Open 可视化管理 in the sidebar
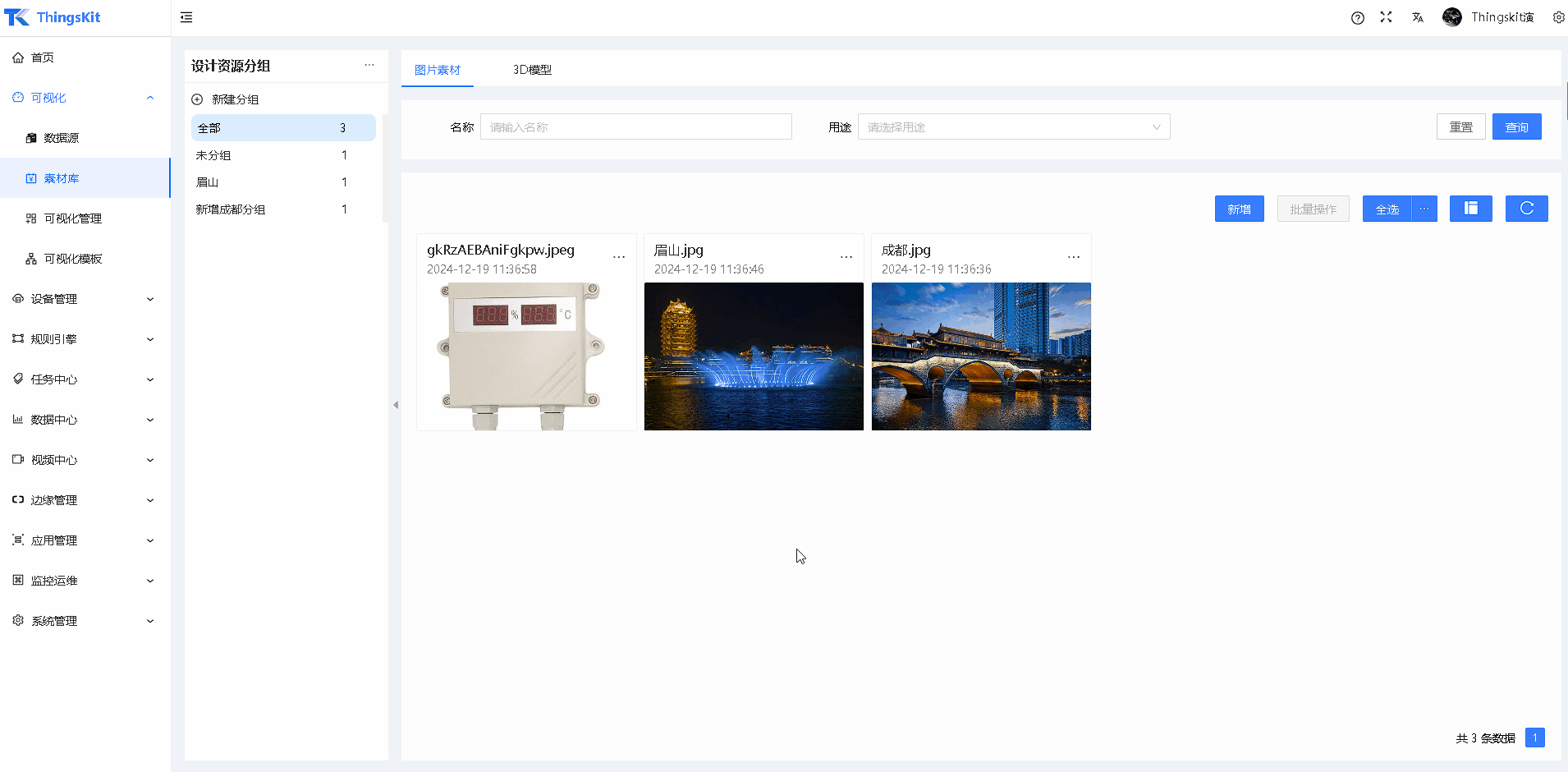Viewport: 1568px width, 772px height. tap(73, 218)
